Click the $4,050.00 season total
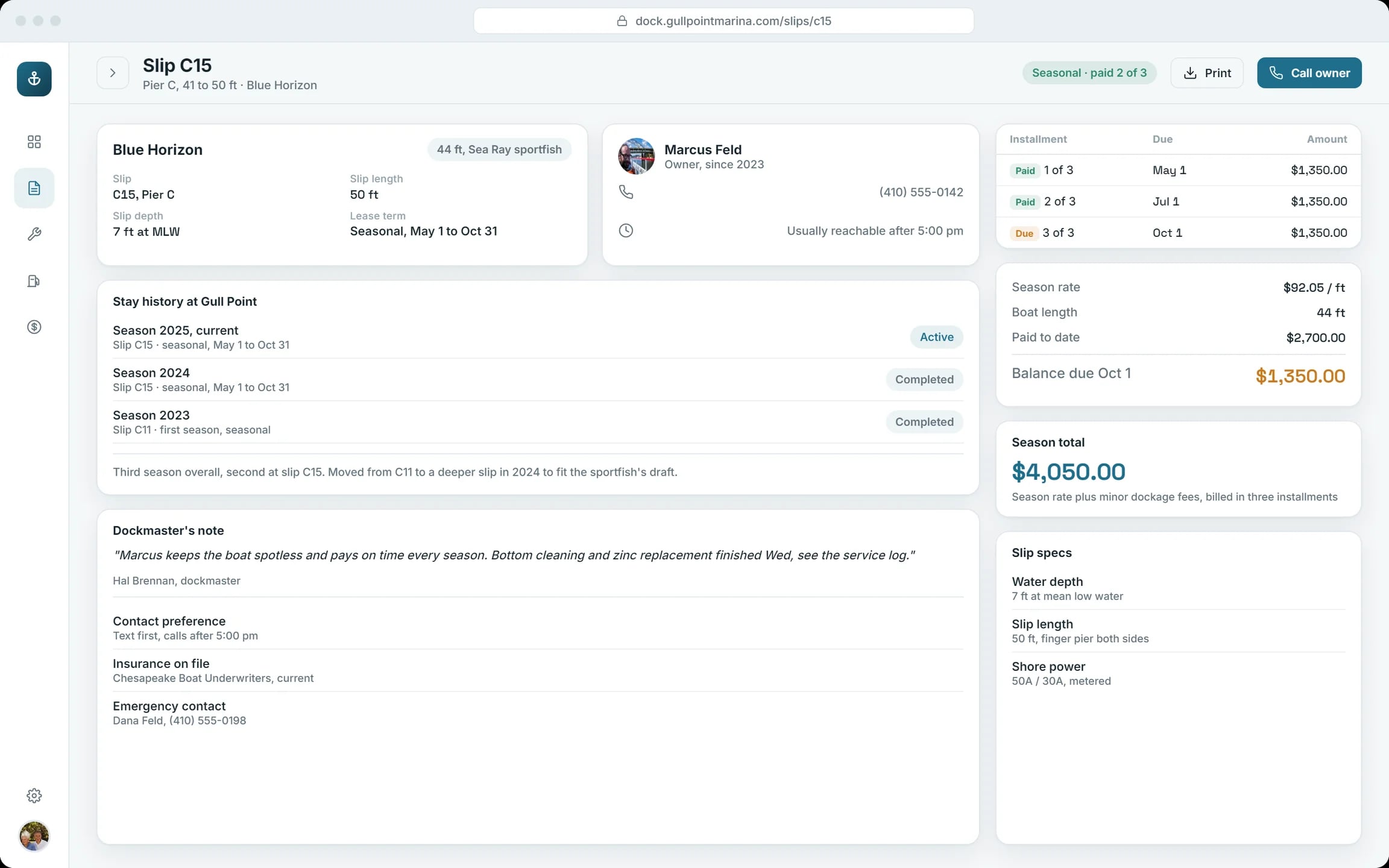Screen dimensions: 1389x868 point(1068,471)
